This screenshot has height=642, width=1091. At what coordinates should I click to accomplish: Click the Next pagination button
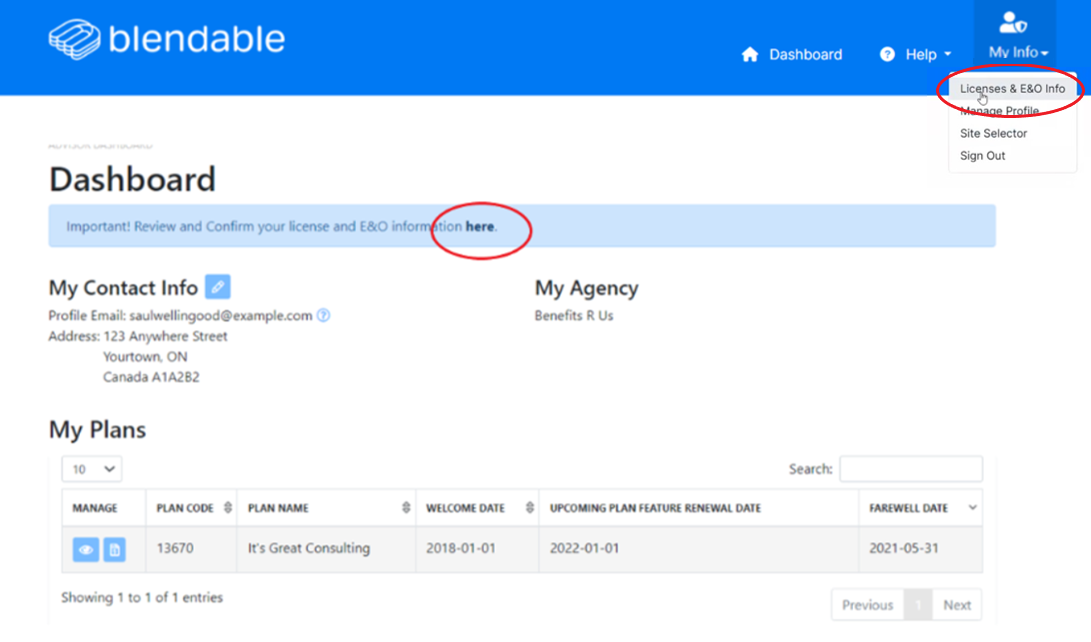pyautogui.click(x=956, y=604)
